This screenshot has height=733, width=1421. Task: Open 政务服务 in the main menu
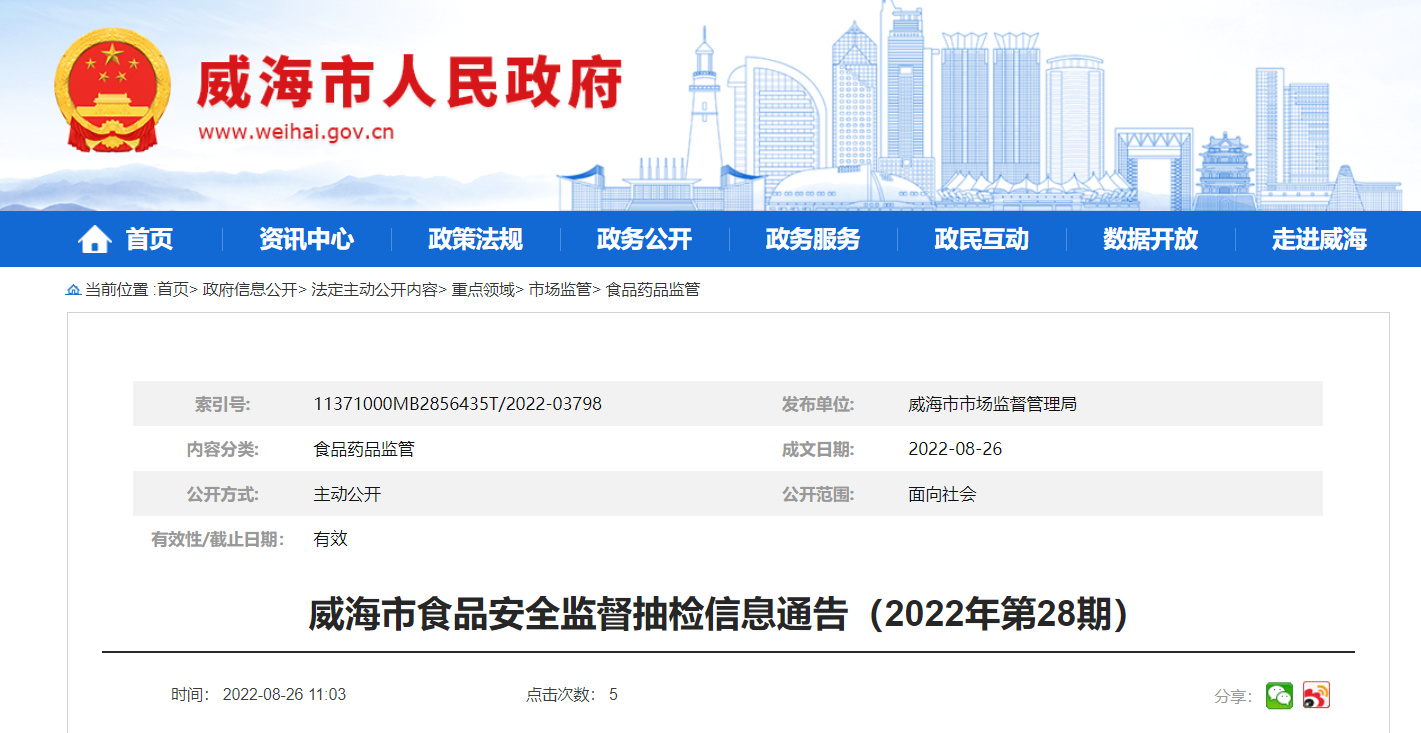[812, 240]
